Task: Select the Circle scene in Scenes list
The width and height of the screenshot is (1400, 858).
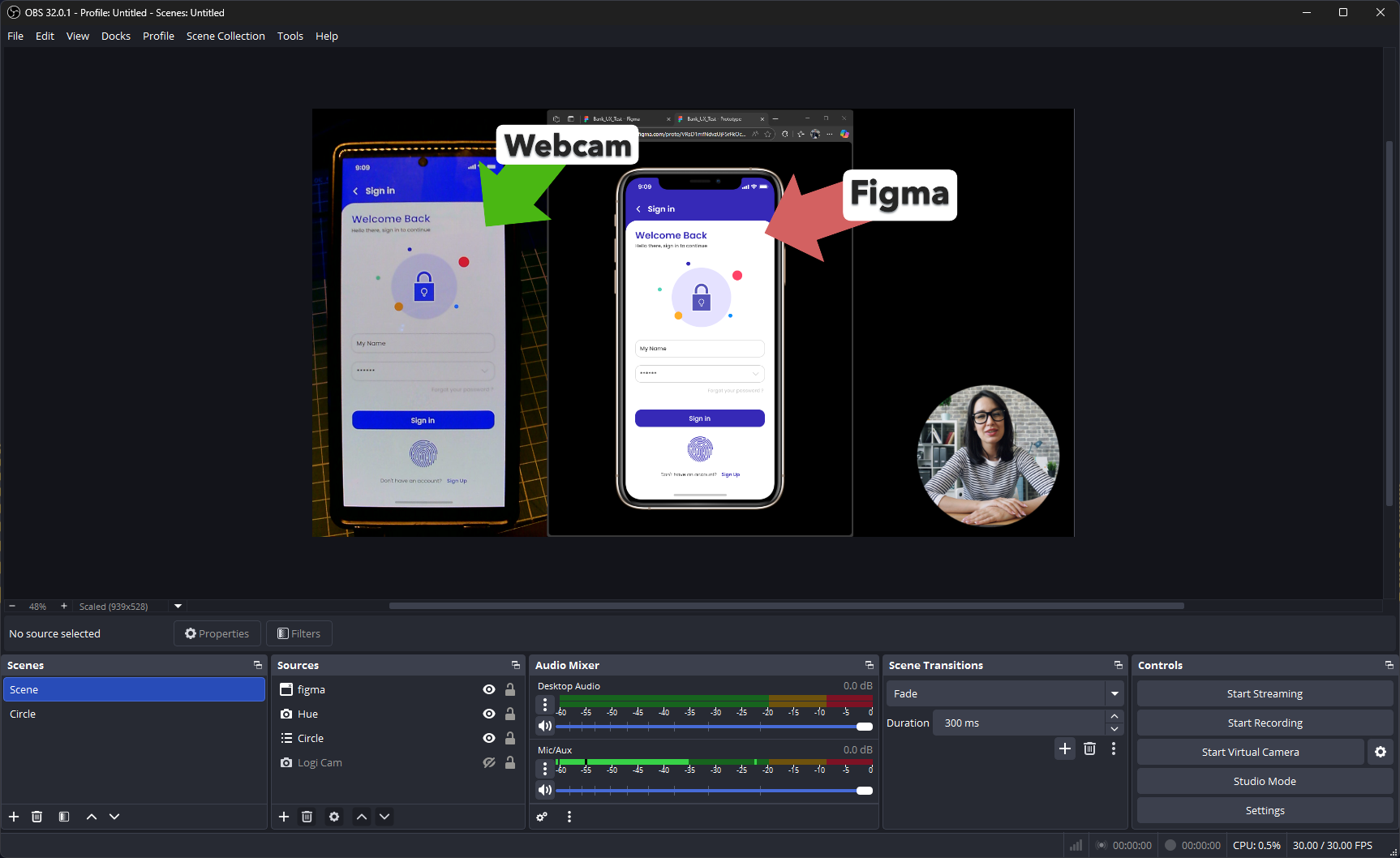Action: [23, 714]
